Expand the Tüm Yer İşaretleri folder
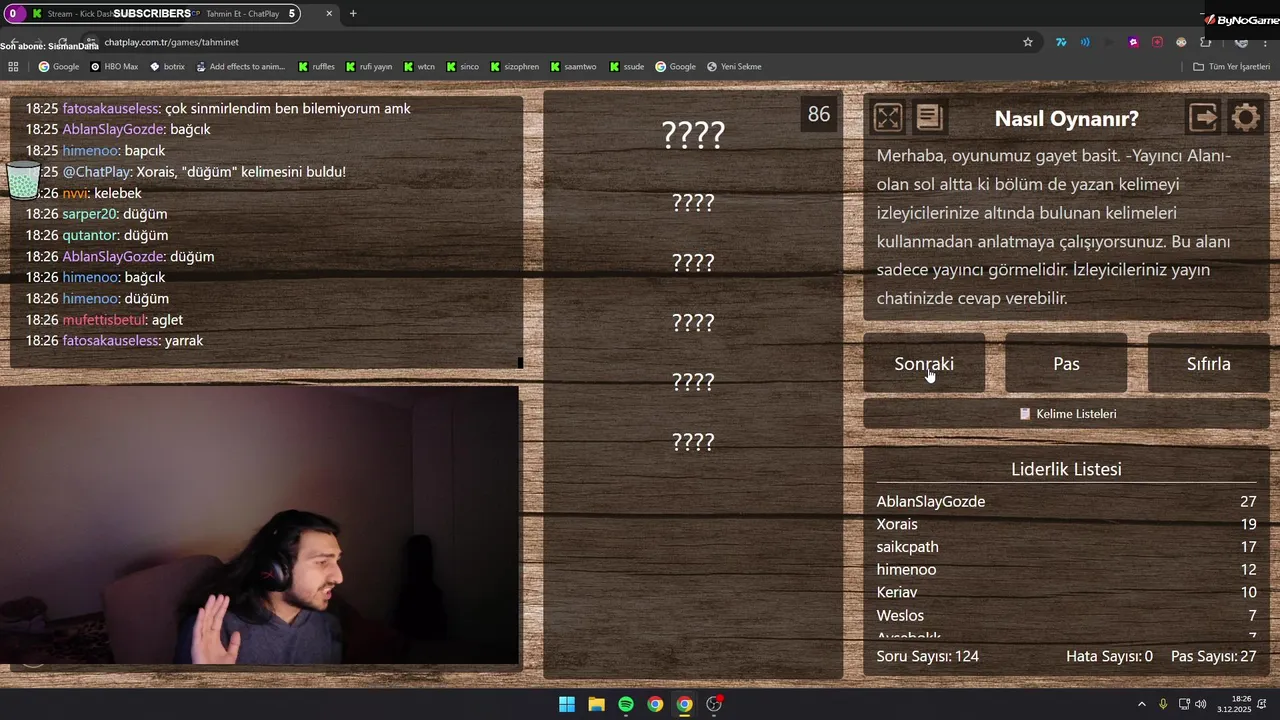 click(x=1231, y=66)
